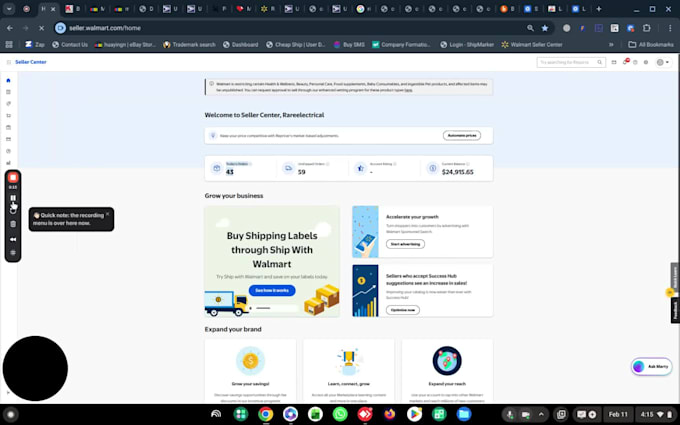Launch WhatsApp from the shelf
Viewport: 680px width, 425px height.
(340, 414)
